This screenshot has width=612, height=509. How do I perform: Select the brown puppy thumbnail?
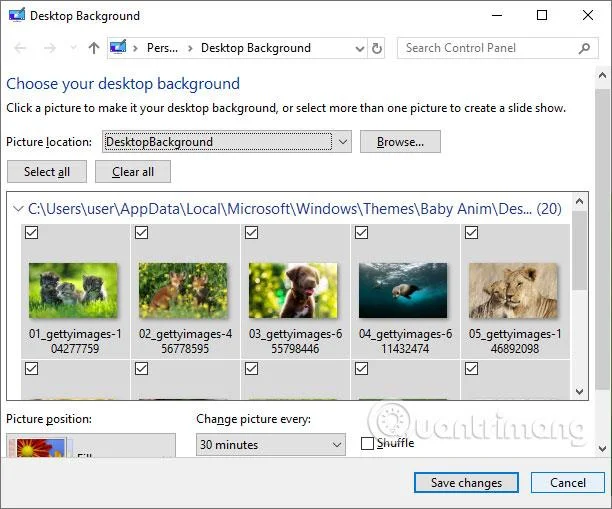[293, 290]
